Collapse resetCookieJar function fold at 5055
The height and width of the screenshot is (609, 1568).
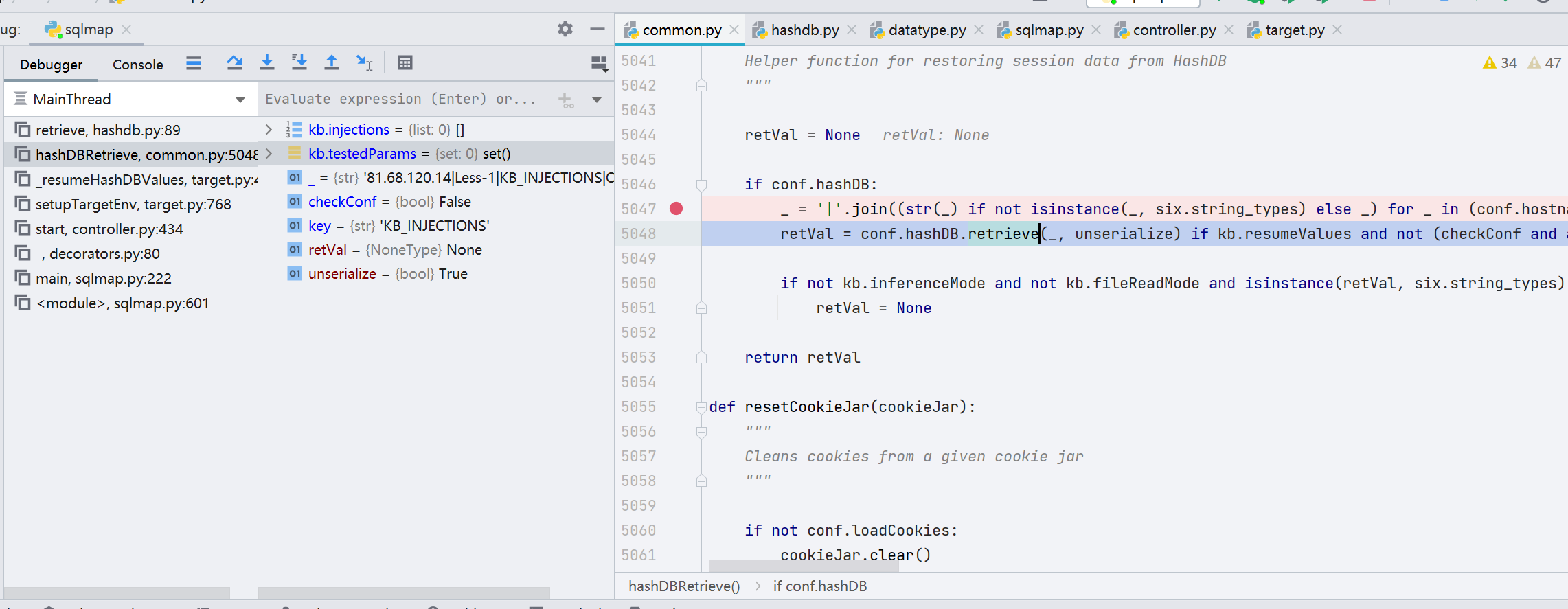coord(701,407)
